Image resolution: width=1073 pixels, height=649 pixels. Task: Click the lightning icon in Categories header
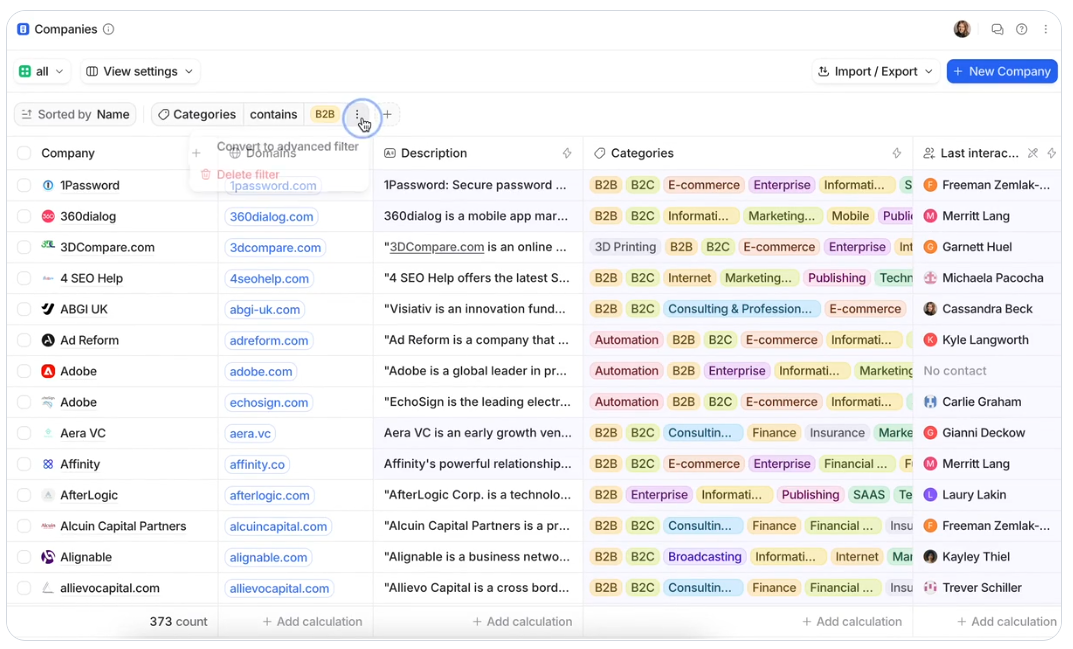[x=896, y=153]
